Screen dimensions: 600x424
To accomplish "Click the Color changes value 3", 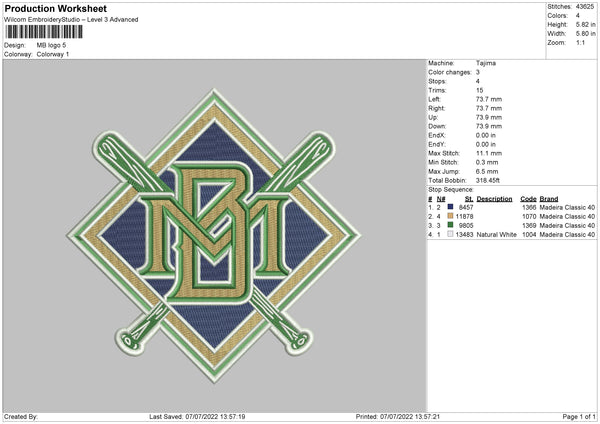I will coord(478,72).
